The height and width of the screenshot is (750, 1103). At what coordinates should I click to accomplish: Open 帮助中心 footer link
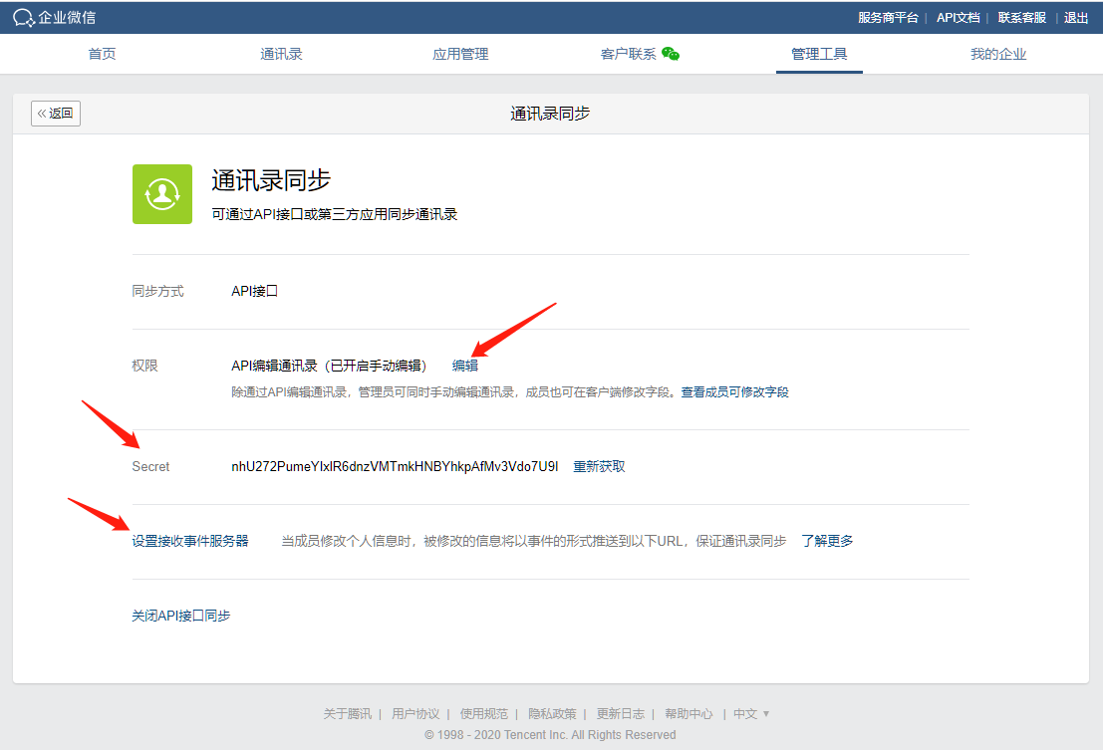pos(689,713)
